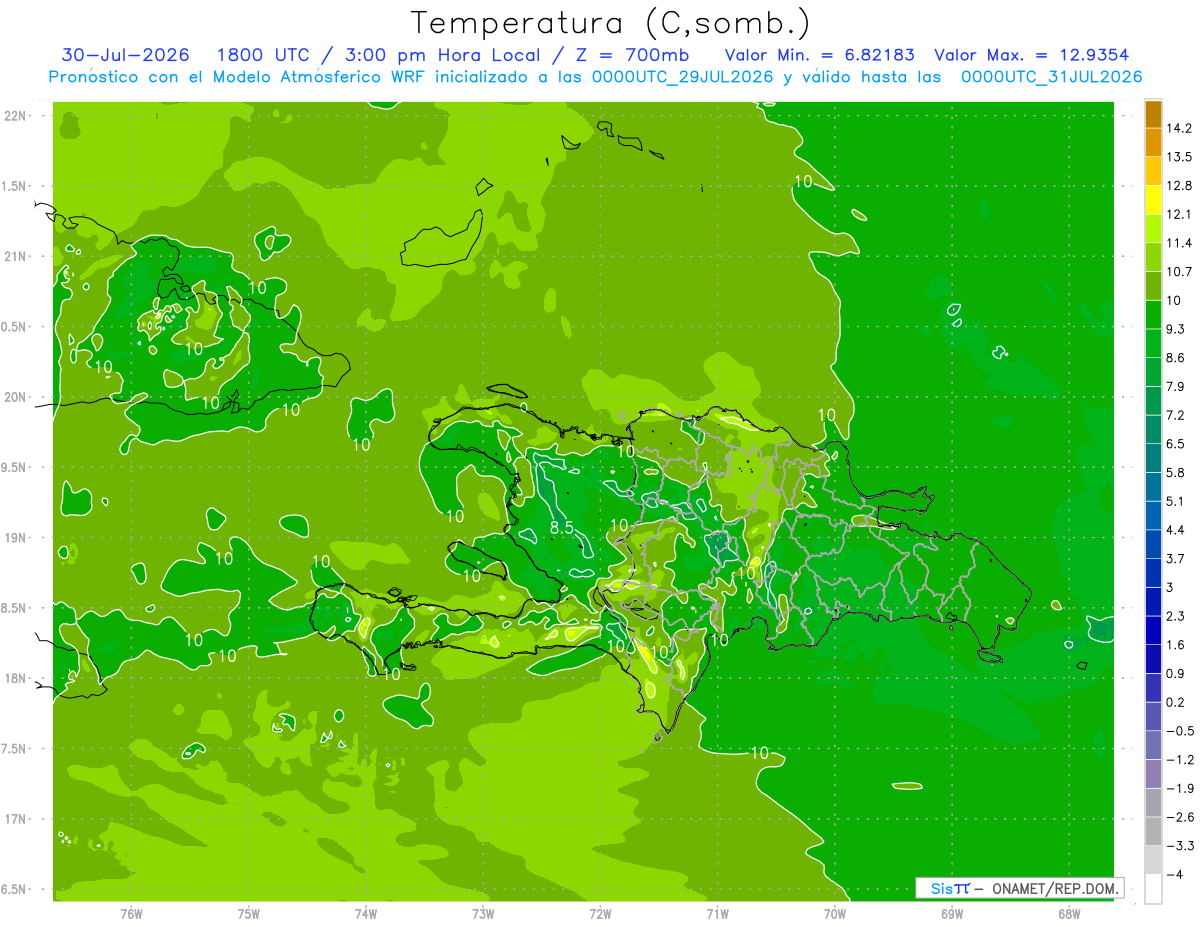Click the '75W' longitude axis label

(x=249, y=913)
